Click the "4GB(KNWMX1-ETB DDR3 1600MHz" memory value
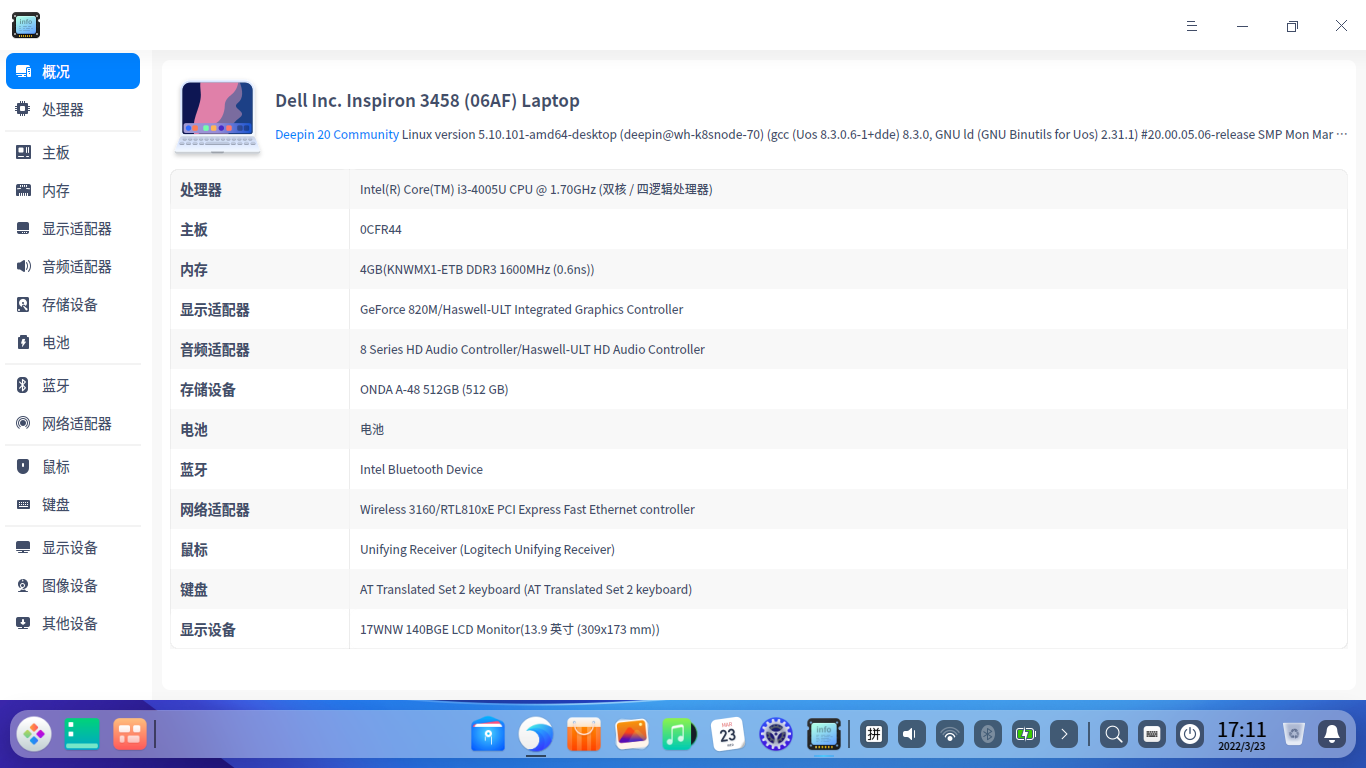This screenshot has width=1366, height=768. 477,269
